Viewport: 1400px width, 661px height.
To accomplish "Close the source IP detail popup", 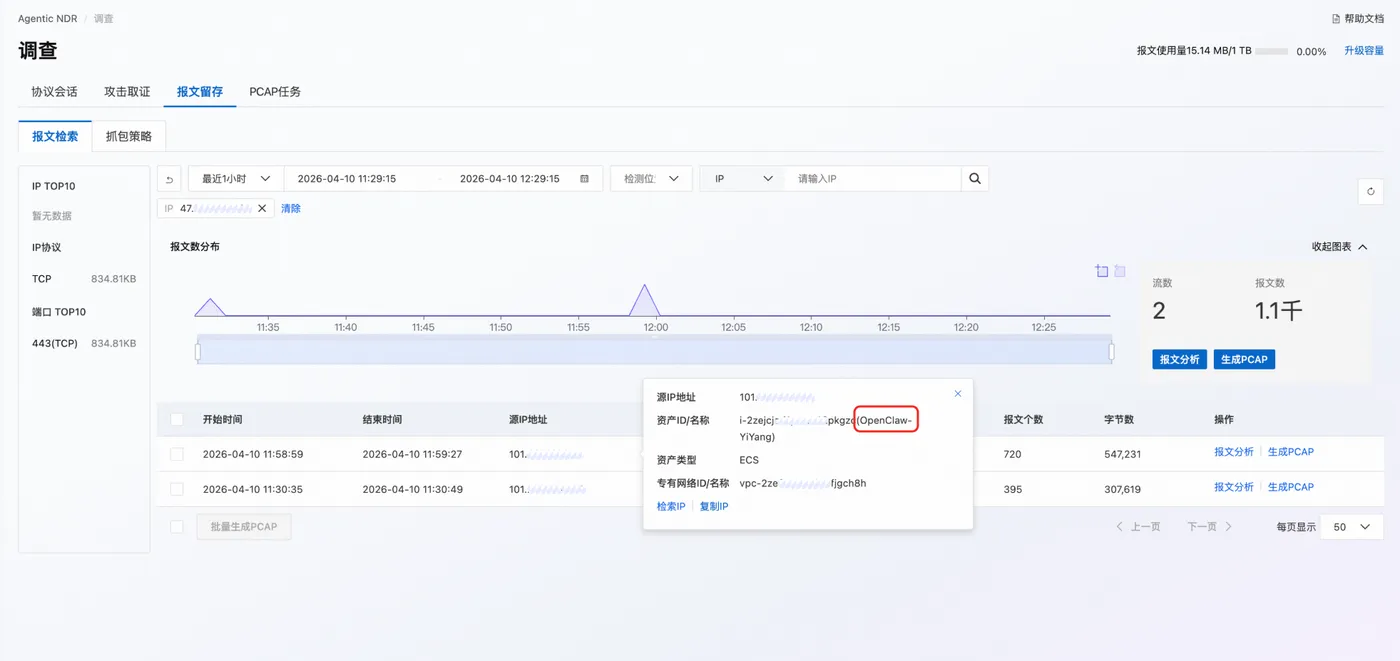I will (x=957, y=394).
